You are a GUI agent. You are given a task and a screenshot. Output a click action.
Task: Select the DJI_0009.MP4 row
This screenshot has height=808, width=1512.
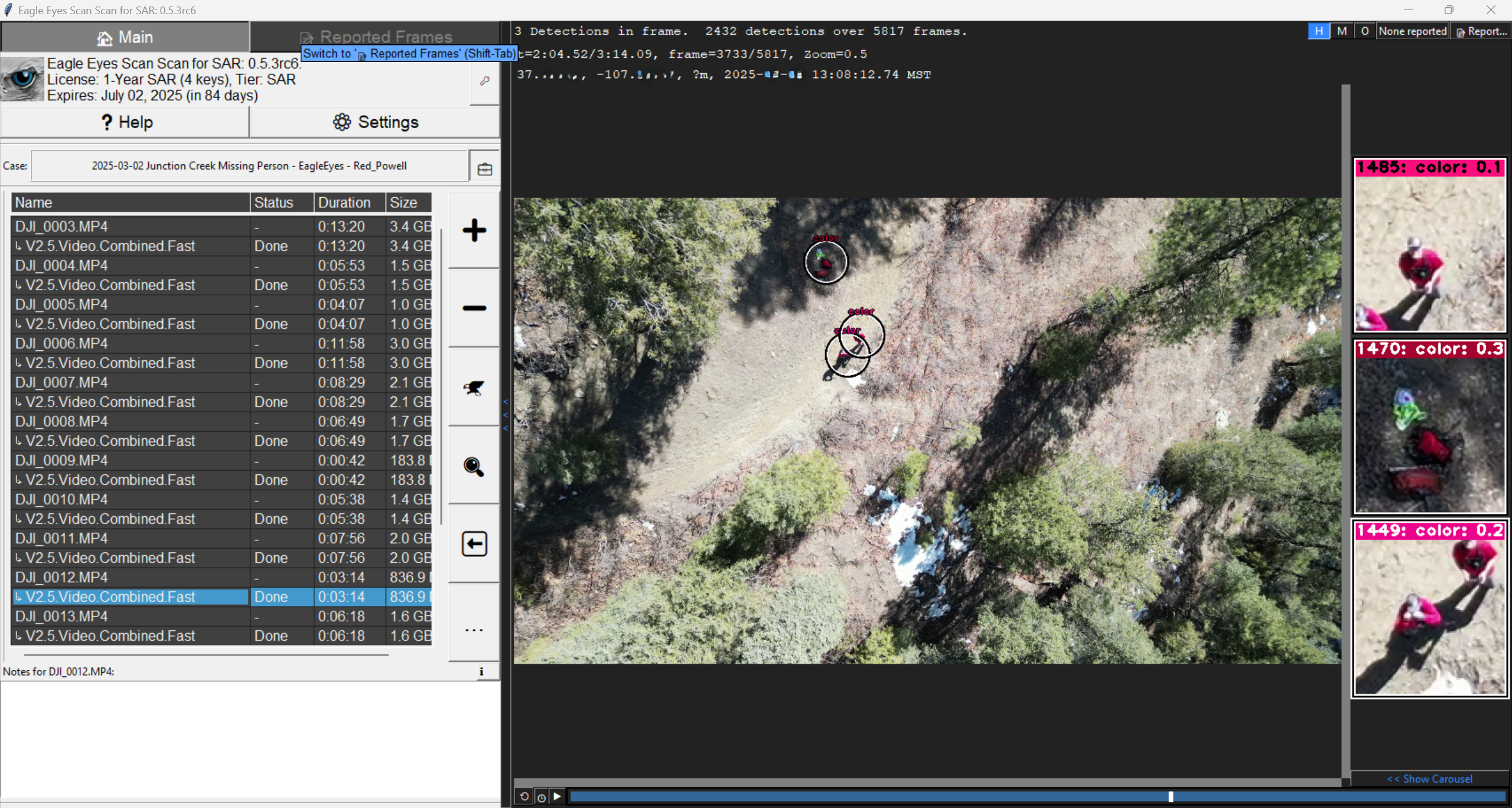tap(221, 460)
